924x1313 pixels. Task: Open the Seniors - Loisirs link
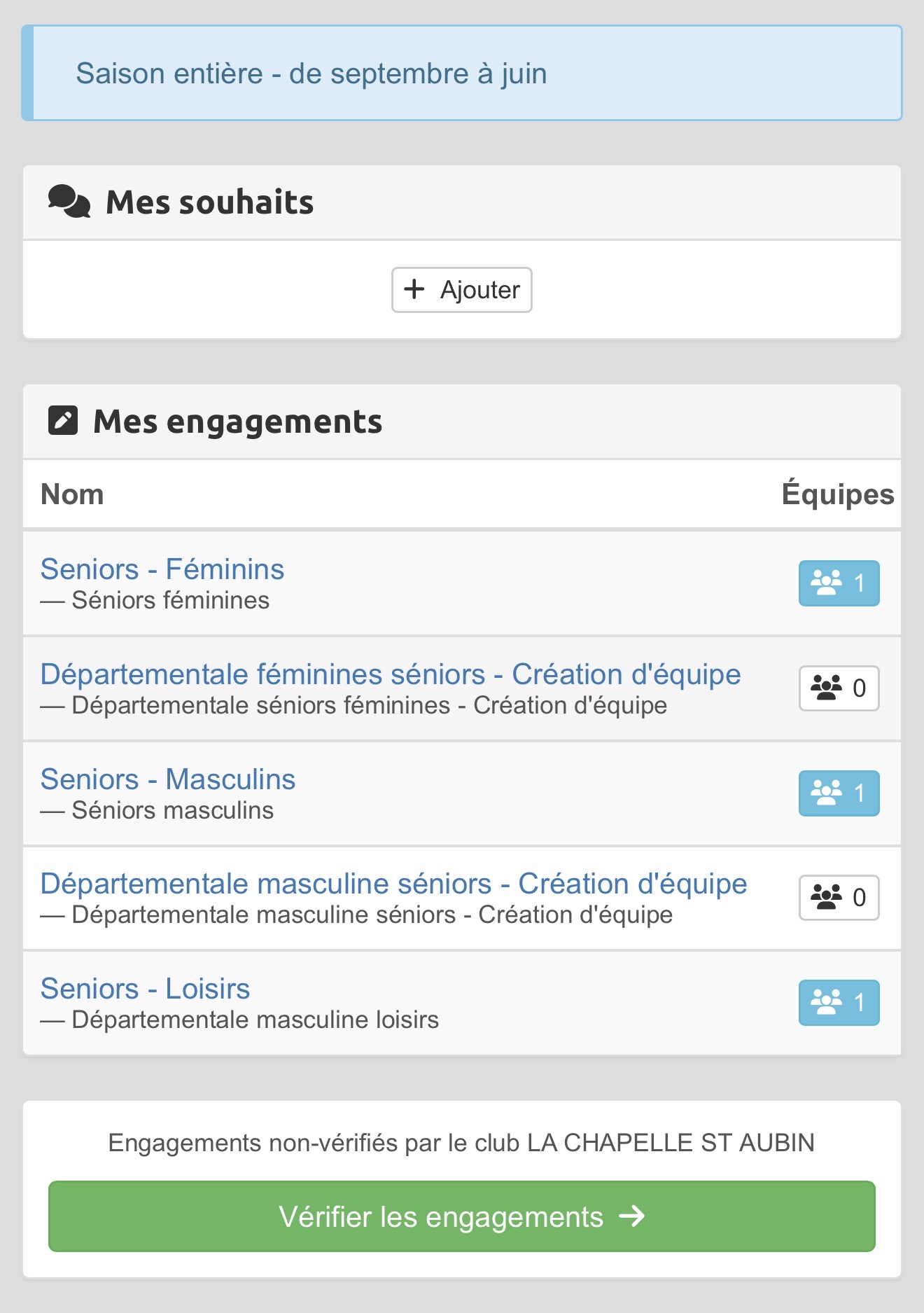coord(145,989)
